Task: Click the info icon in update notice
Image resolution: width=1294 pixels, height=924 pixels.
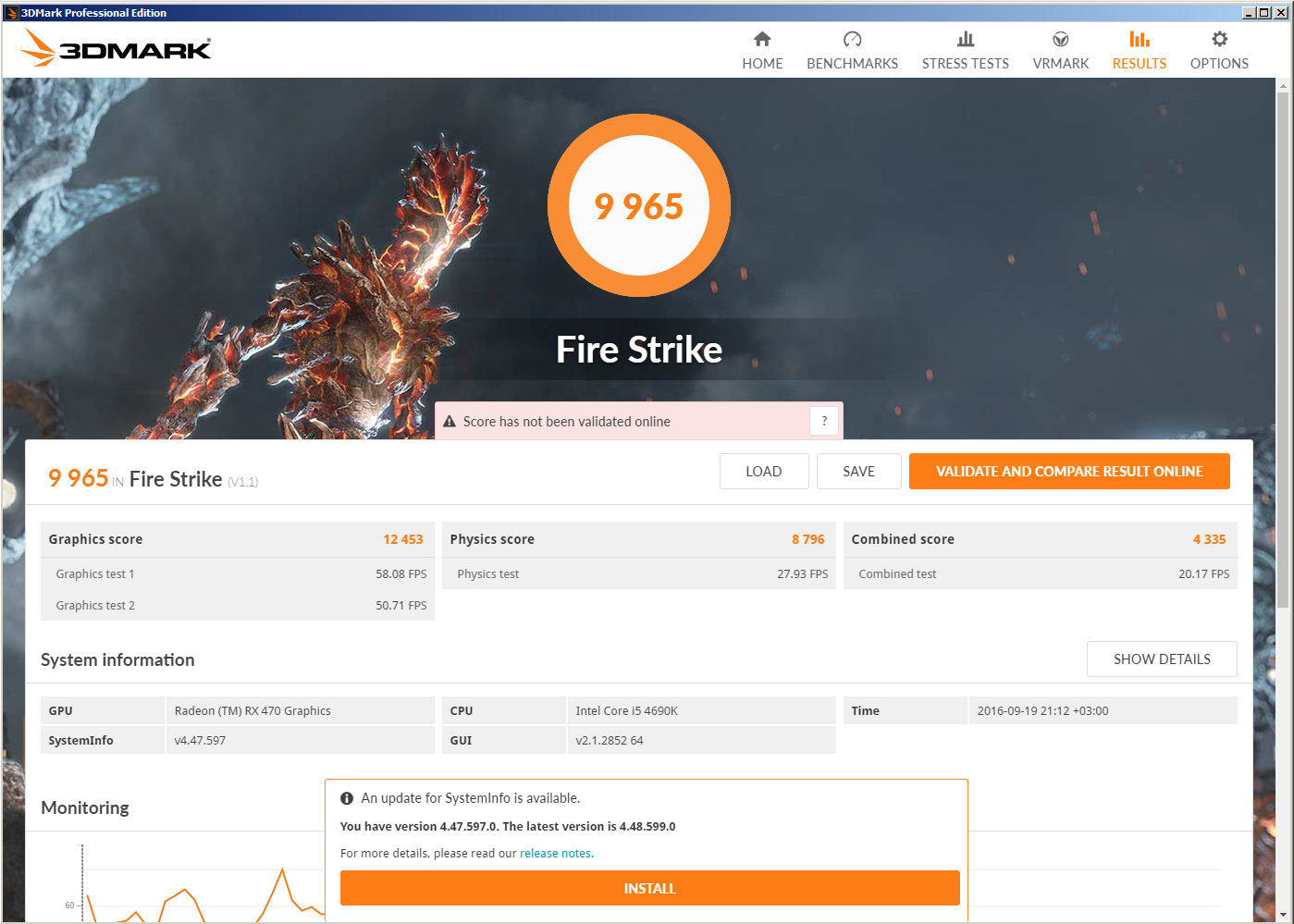Action: (347, 798)
